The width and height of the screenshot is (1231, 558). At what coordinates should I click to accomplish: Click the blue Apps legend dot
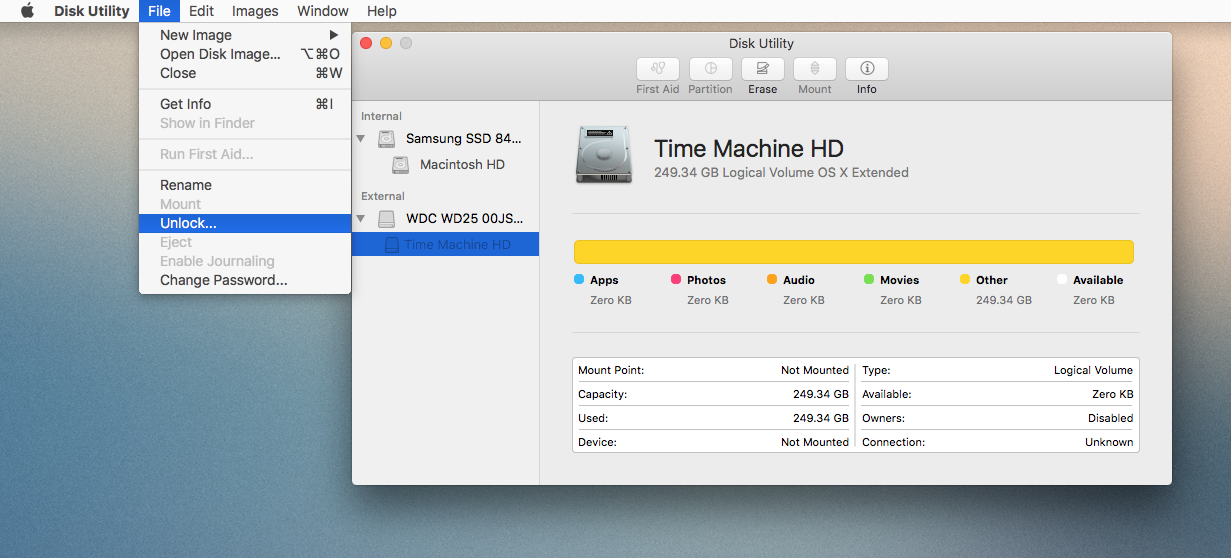tap(579, 280)
